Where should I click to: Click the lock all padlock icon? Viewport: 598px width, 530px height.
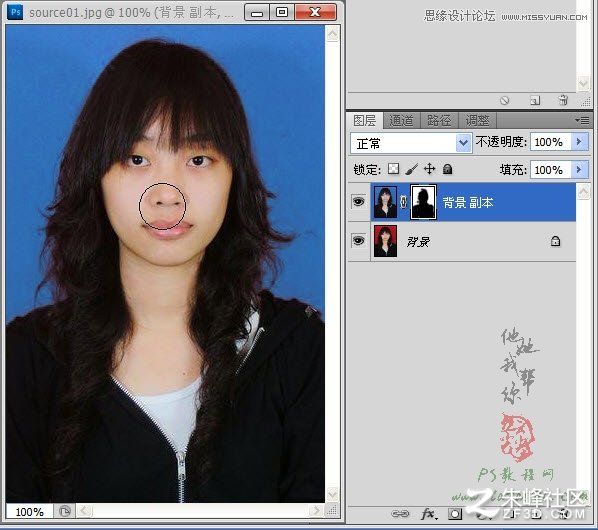click(447, 169)
